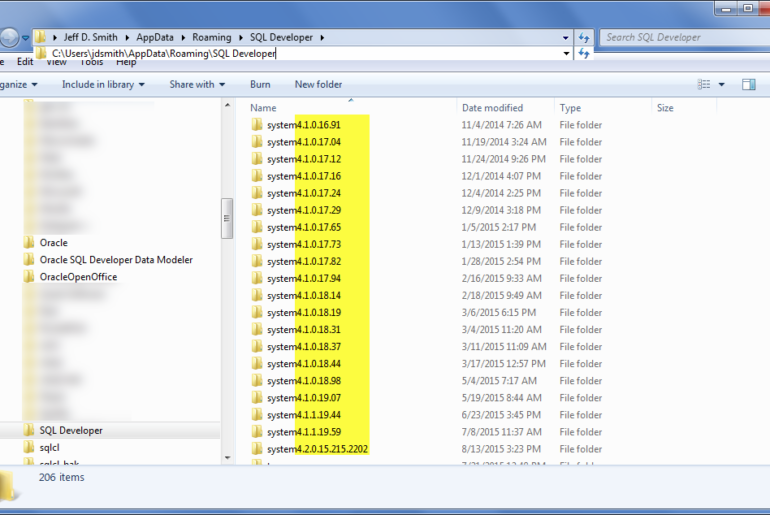
Task: Select folder system4.1.0.17.65
Action: (x=303, y=227)
